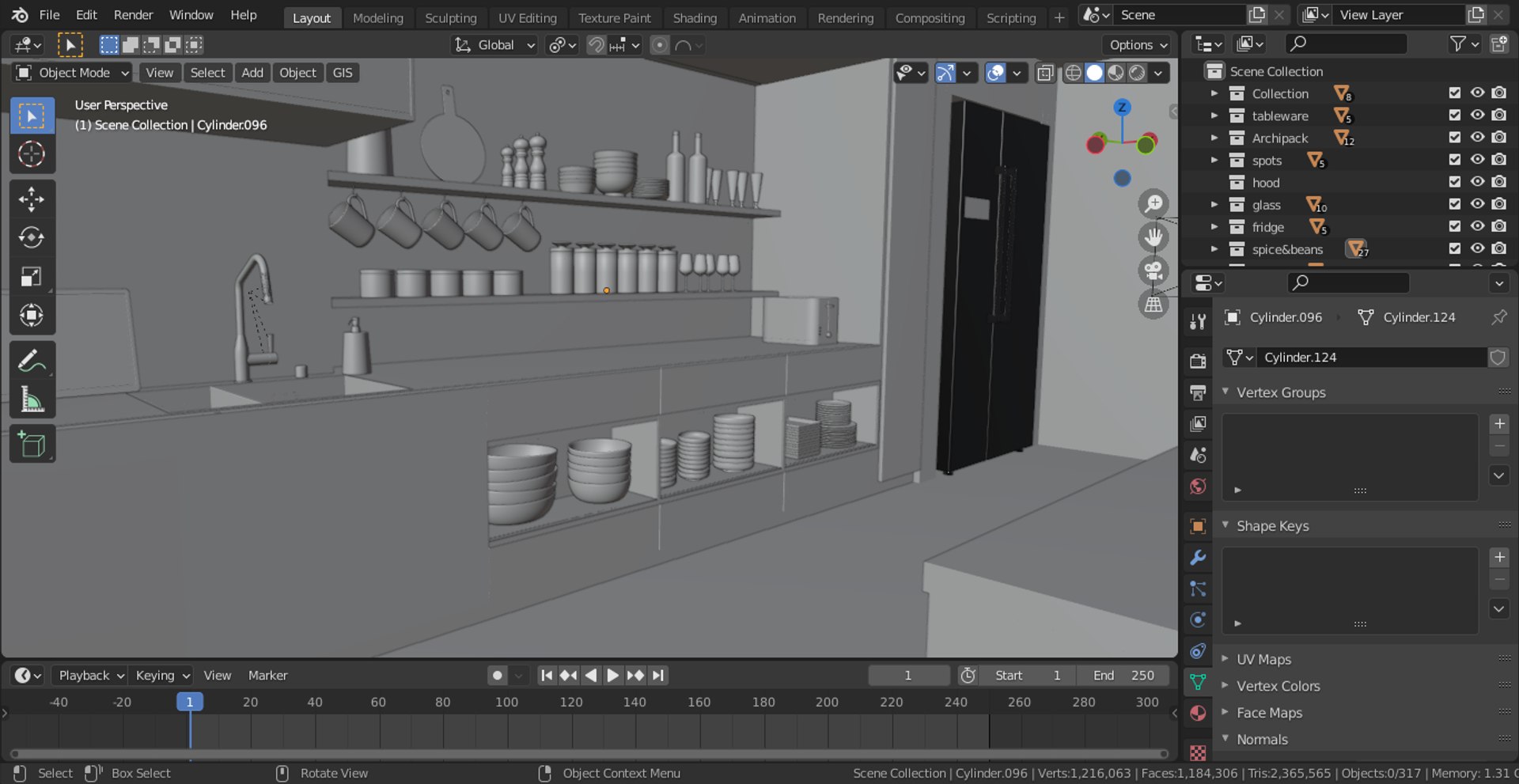Activate the Scale tool
Image resolution: width=1519 pixels, height=784 pixels.
click(x=32, y=277)
